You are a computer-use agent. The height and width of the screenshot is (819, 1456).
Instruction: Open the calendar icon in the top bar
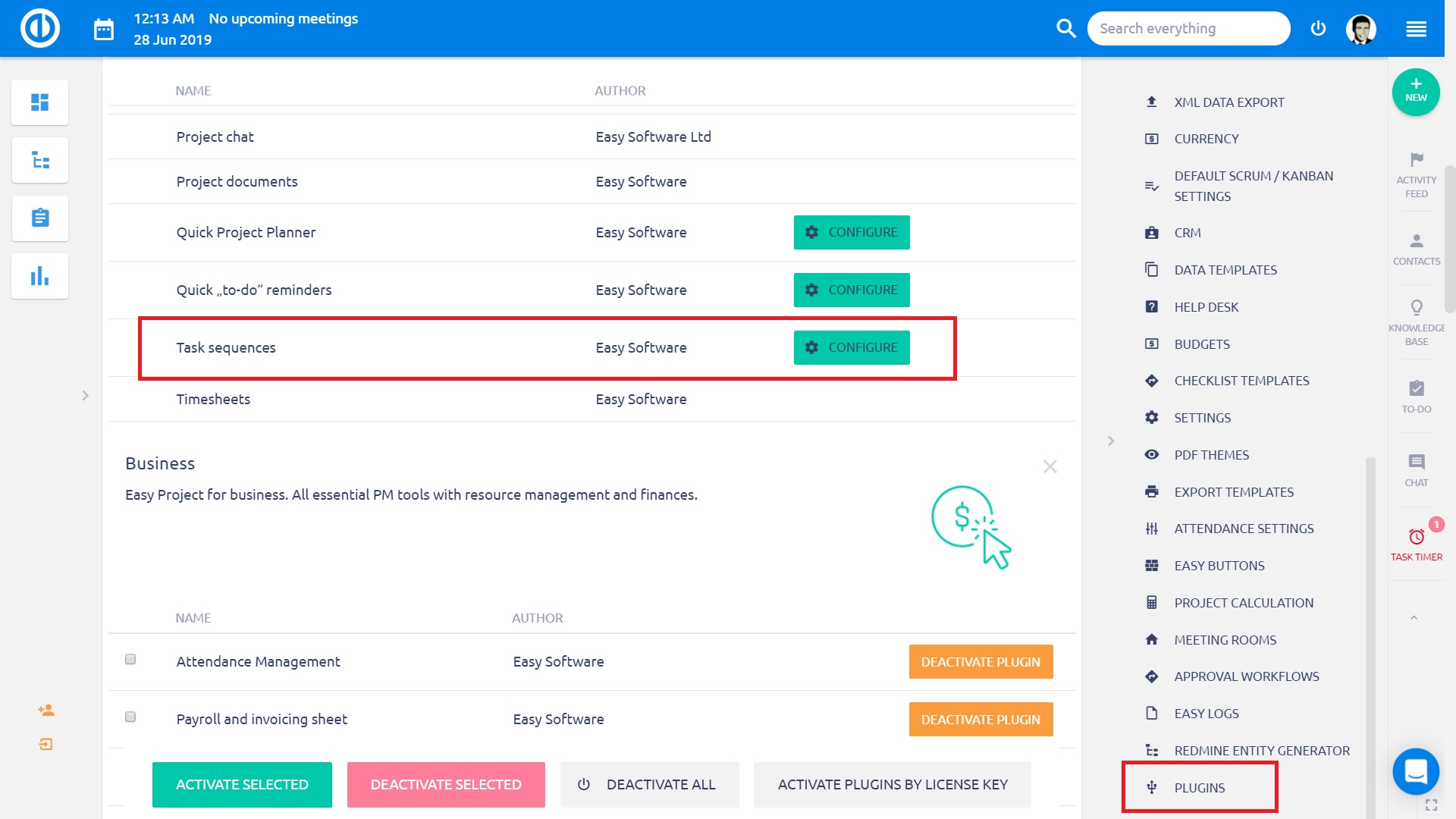[x=104, y=28]
